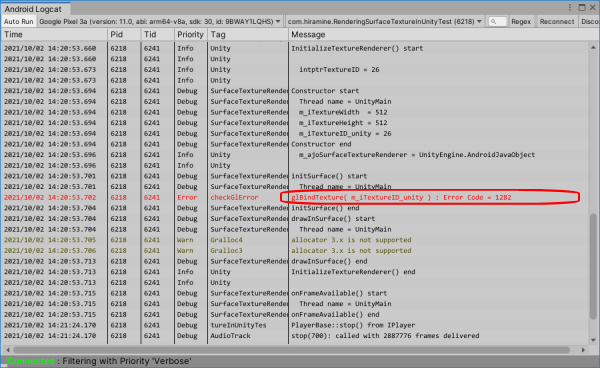The width and height of the screenshot is (600, 368).
Task: Select the InitializeTextureRenderer() start message
Action: point(357,48)
